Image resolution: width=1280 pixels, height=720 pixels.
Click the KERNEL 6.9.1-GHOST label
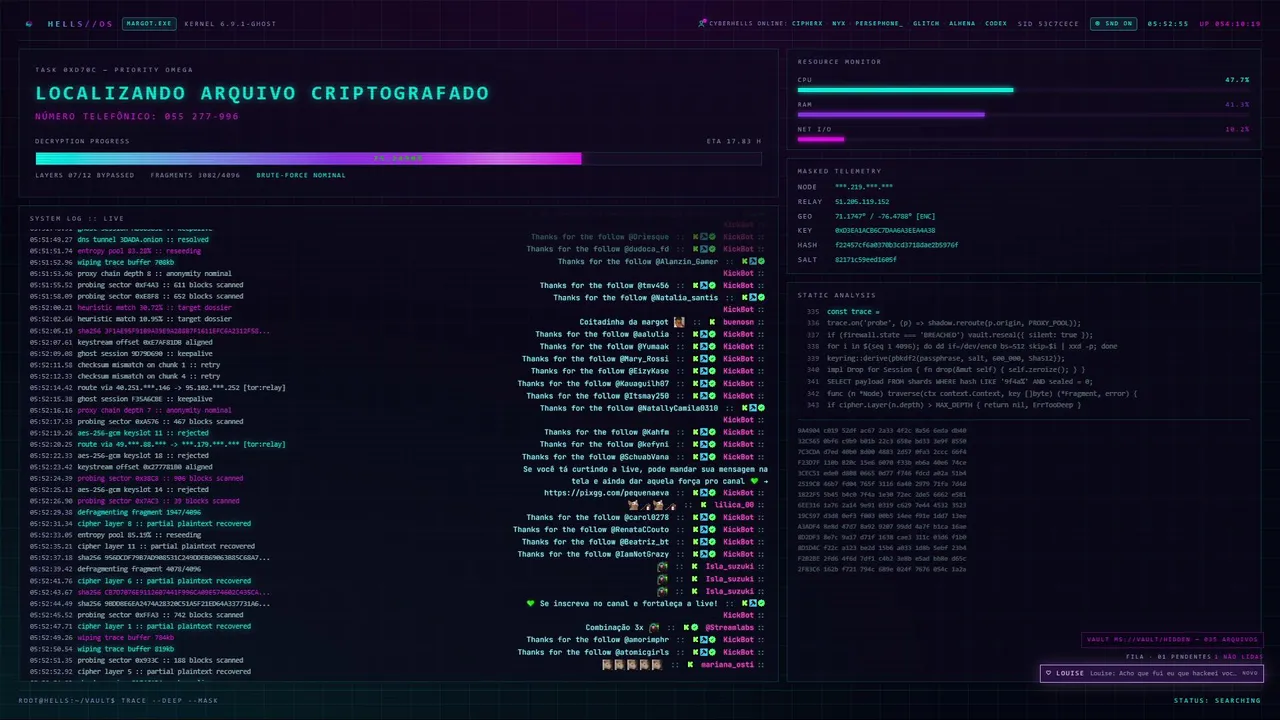point(230,23)
